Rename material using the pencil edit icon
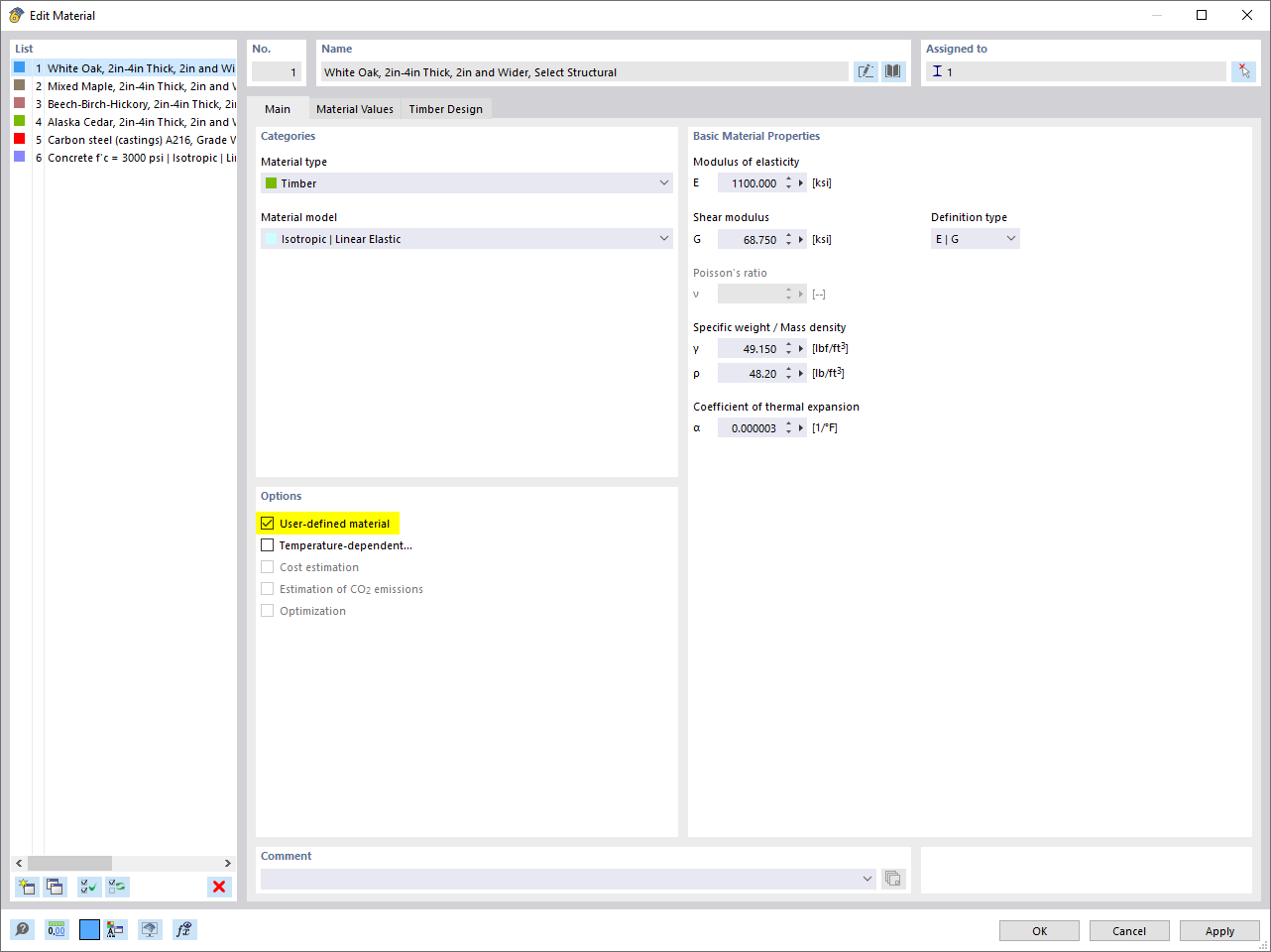 pos(865,70)
